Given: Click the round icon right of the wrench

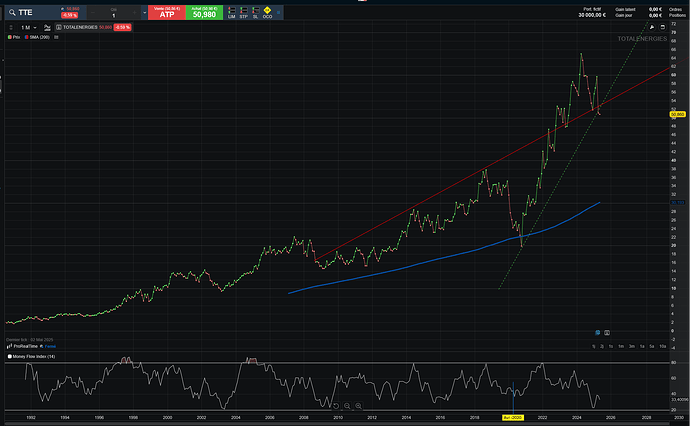Looking at the screenshot, I should 663,27.
